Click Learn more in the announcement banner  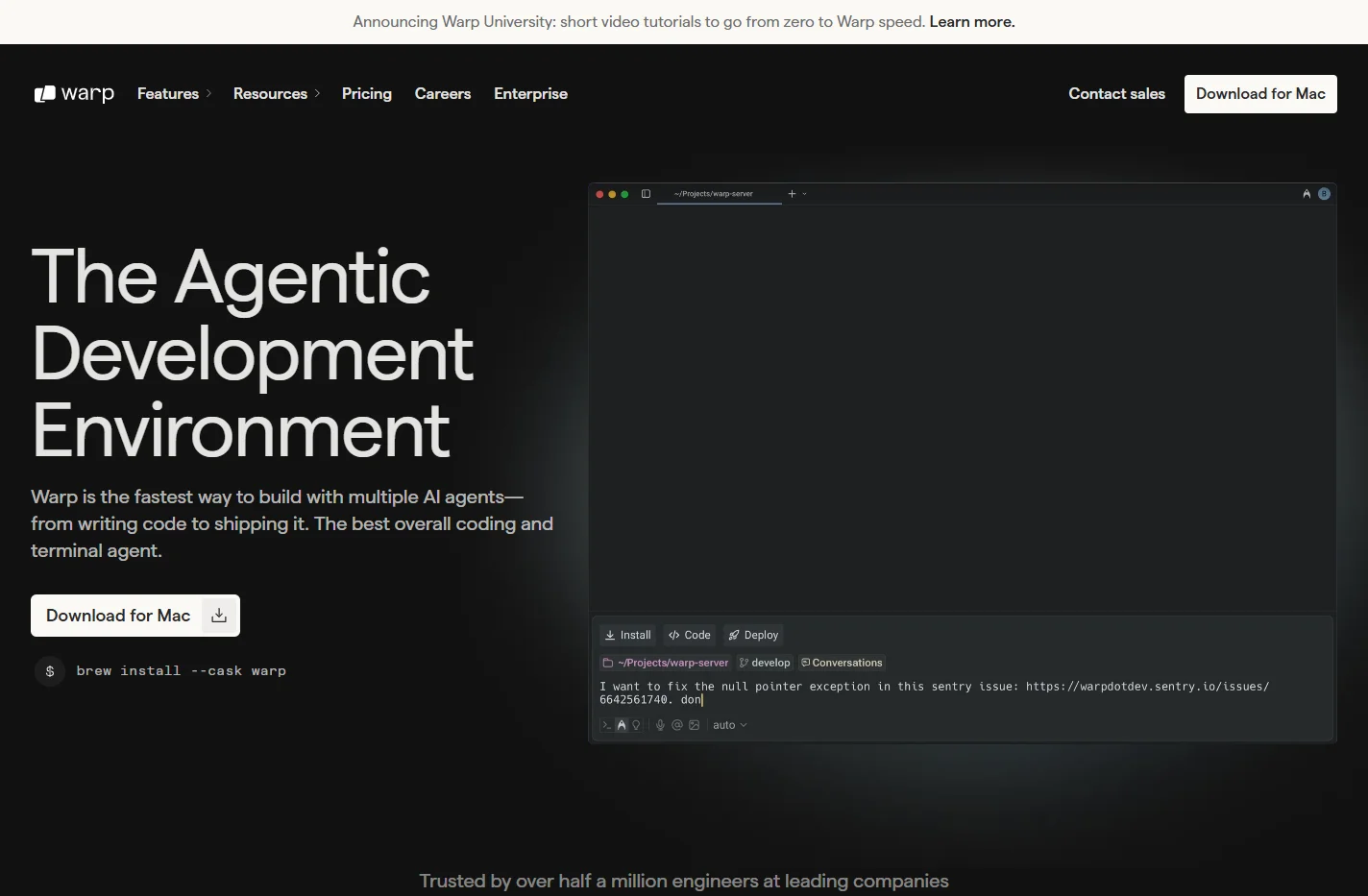(972, 21)
